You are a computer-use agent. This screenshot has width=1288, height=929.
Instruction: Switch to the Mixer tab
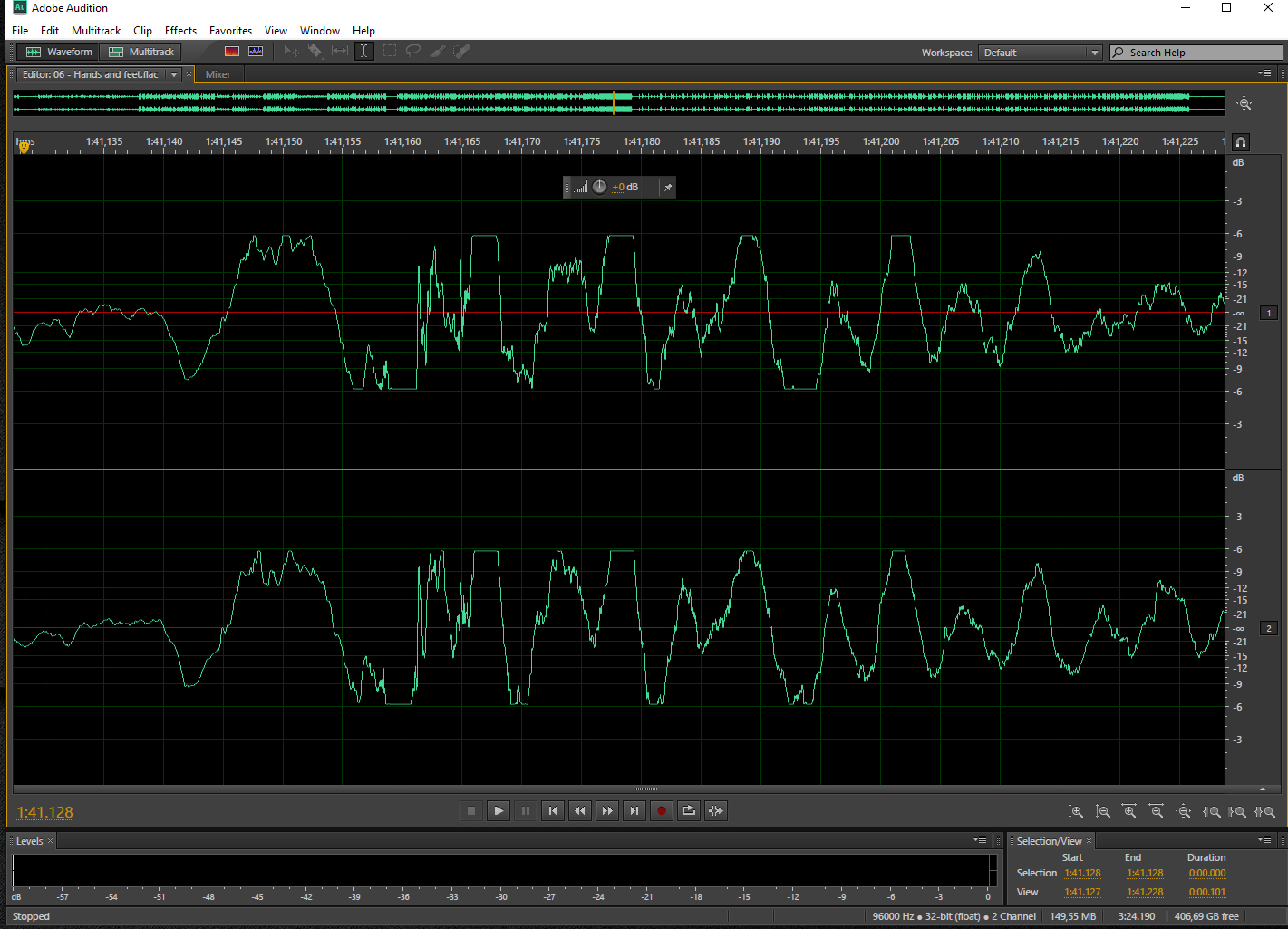(x=218, y=74)
